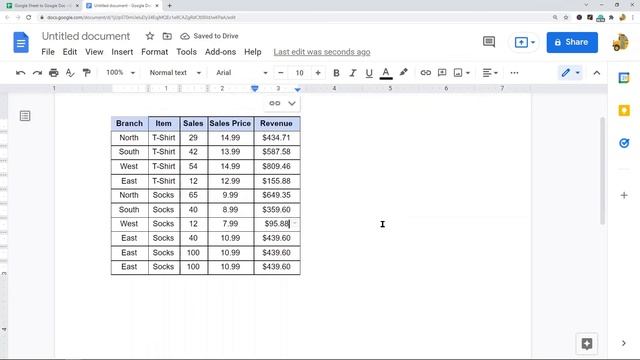640x360 pixels.
Task: Show more toolbar options (three dots)
Action: click(514, 73)
